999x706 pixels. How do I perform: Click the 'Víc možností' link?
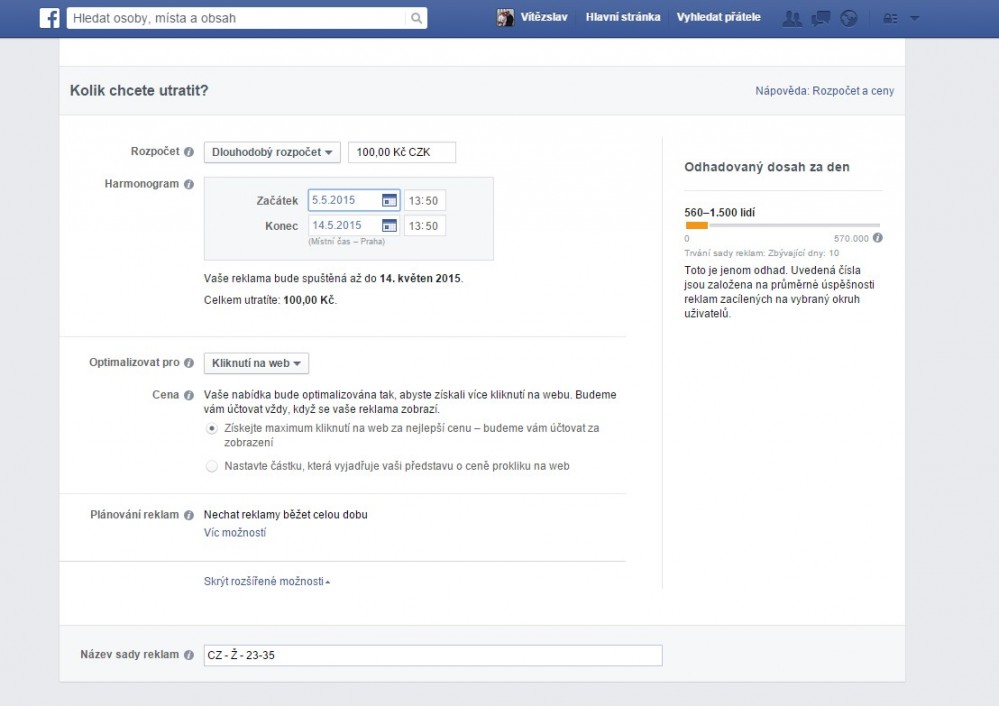click(235, 533)
